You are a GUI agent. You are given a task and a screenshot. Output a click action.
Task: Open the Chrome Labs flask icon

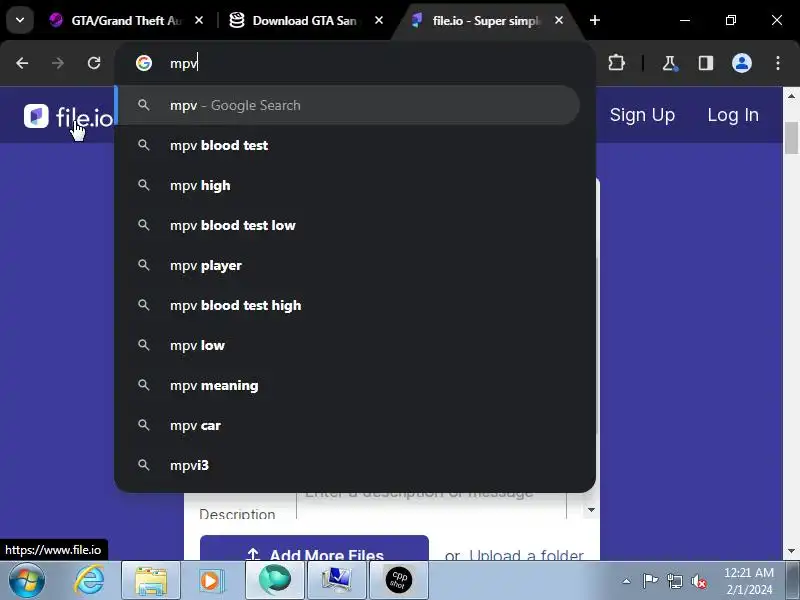669,63
